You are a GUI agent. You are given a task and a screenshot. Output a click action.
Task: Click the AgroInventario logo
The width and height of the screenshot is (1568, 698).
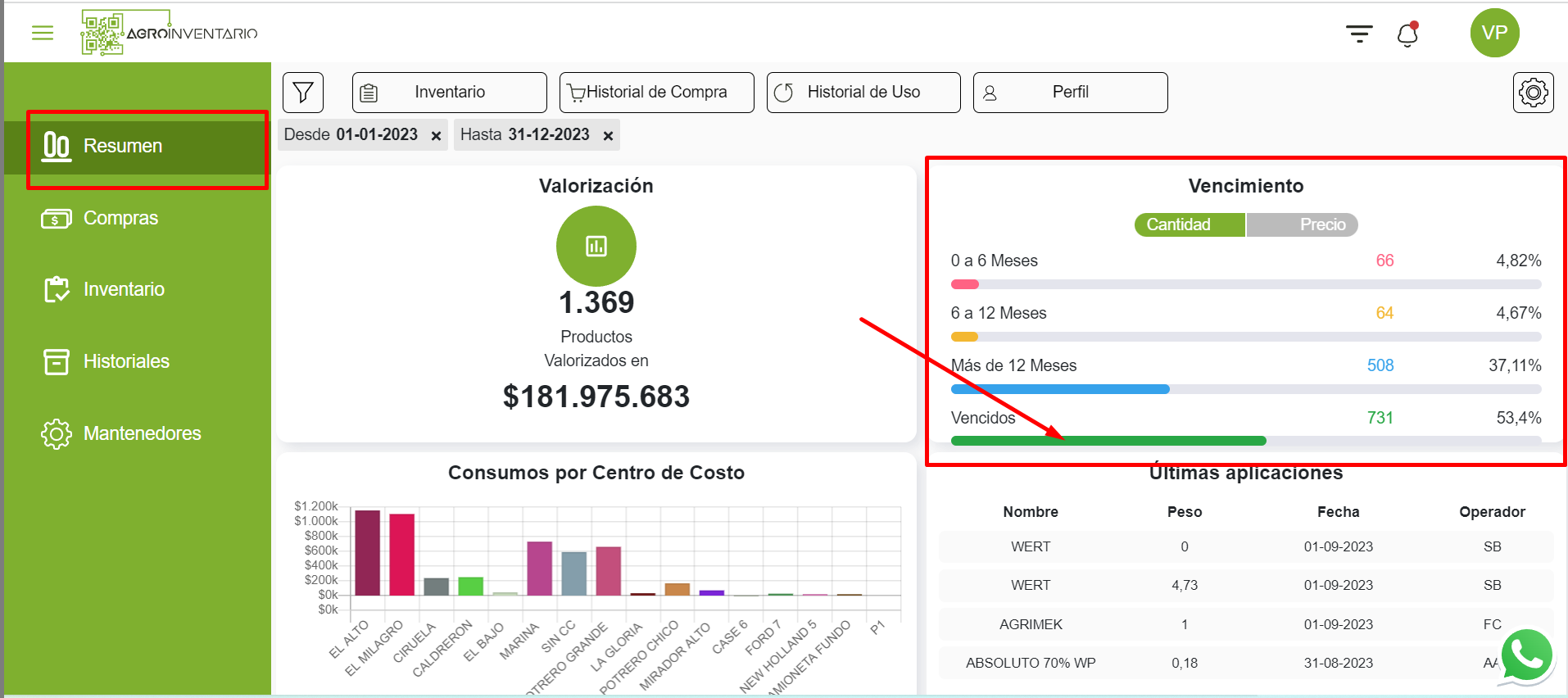pos(169,33)
